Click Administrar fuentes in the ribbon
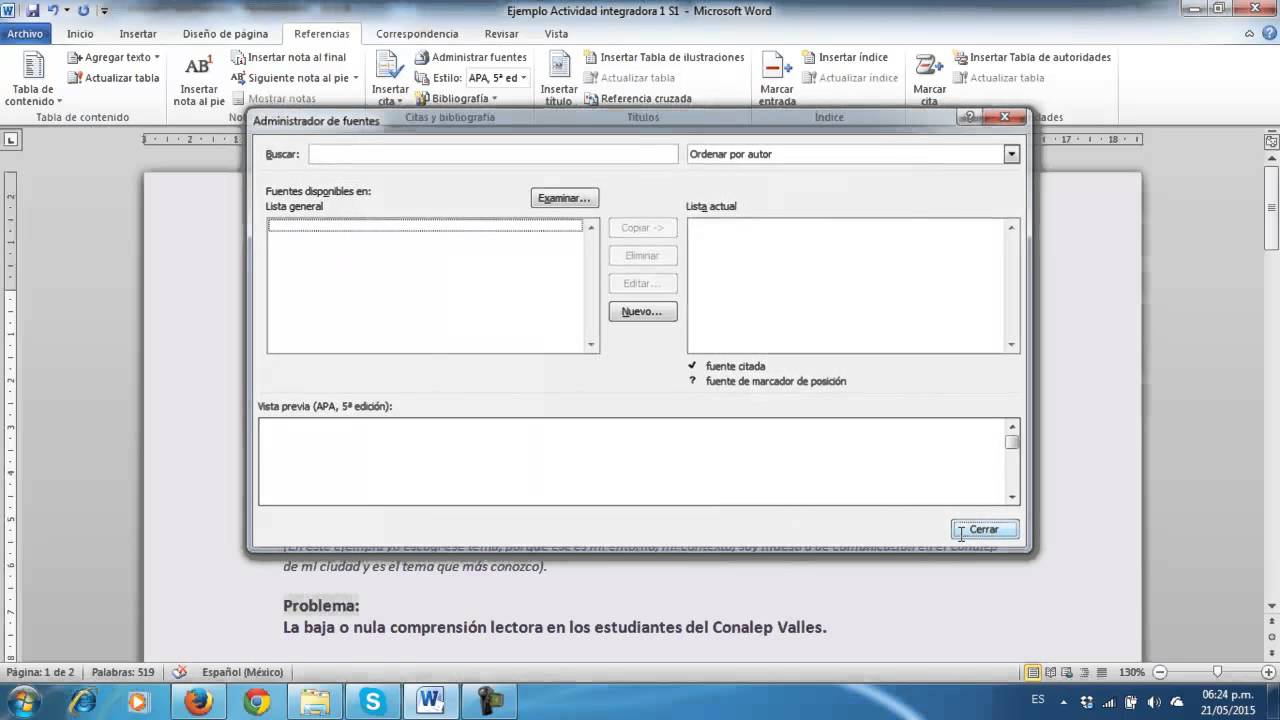The height and width of the screenshot is (720, 1280). click(x=470, y=58)
